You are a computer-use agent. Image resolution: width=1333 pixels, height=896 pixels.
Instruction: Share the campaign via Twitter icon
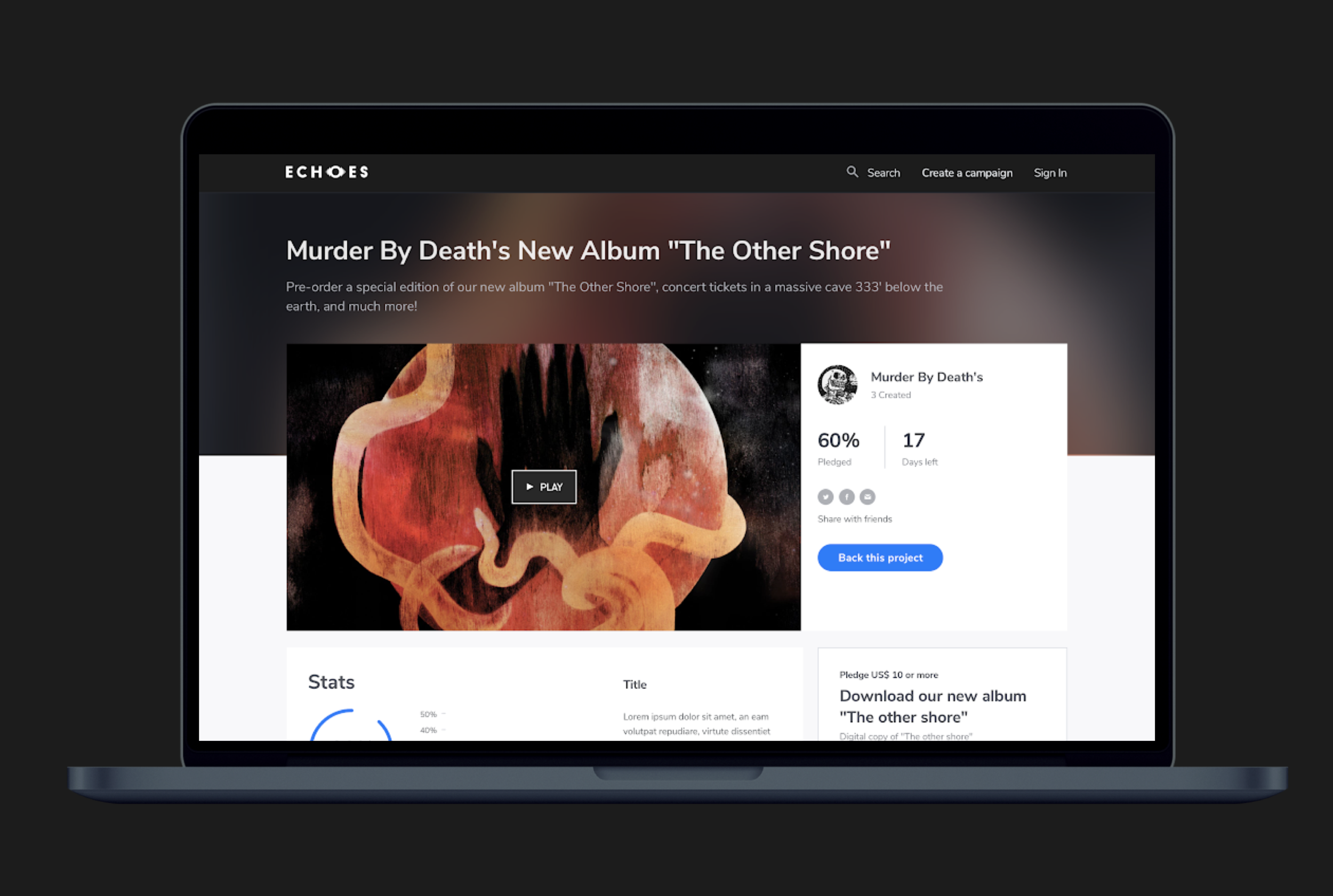(x=825, y=497)
